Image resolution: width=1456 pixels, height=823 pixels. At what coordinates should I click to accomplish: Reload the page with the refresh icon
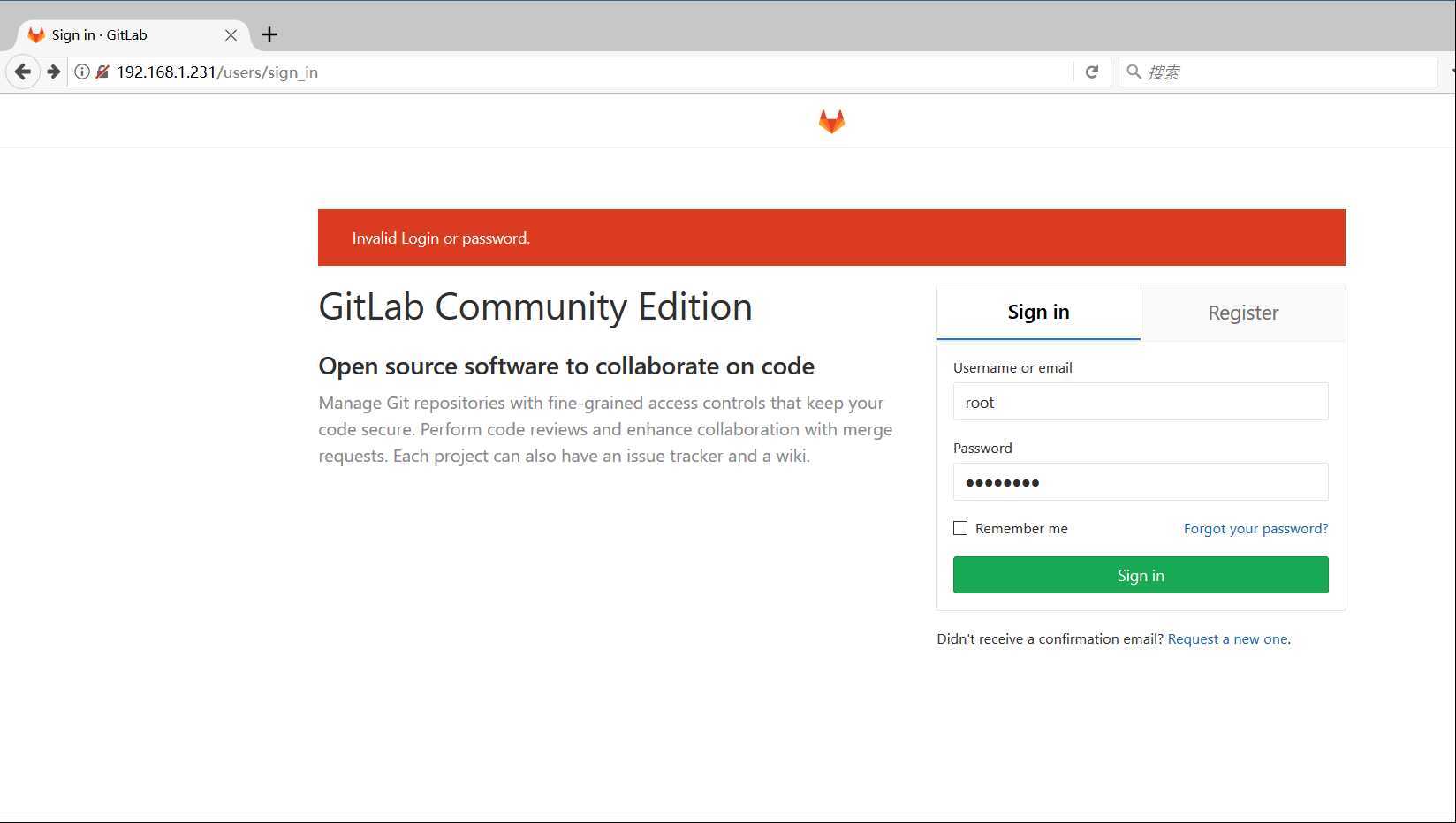click(1092, 72)
